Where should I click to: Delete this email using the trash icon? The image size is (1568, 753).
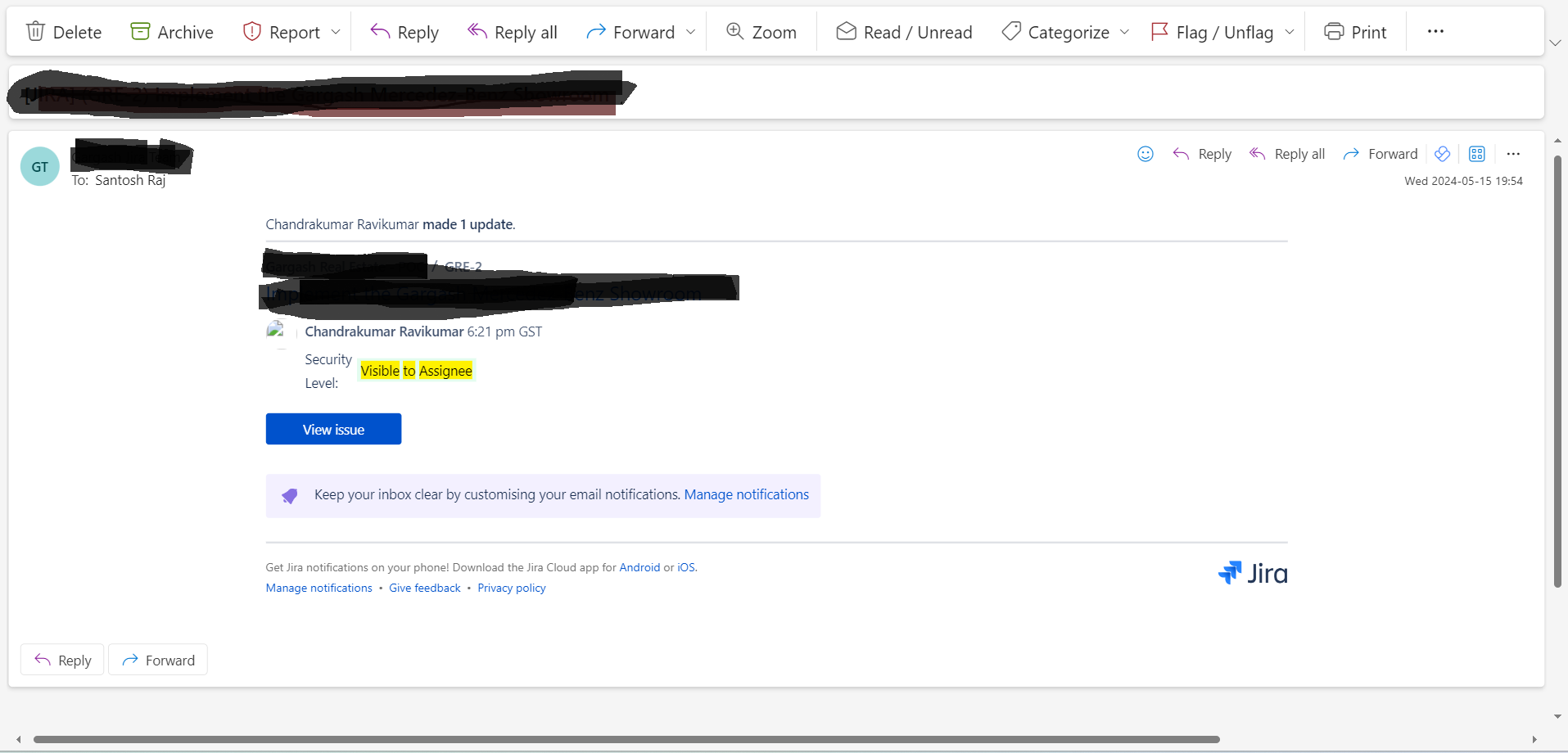[64, 31]
